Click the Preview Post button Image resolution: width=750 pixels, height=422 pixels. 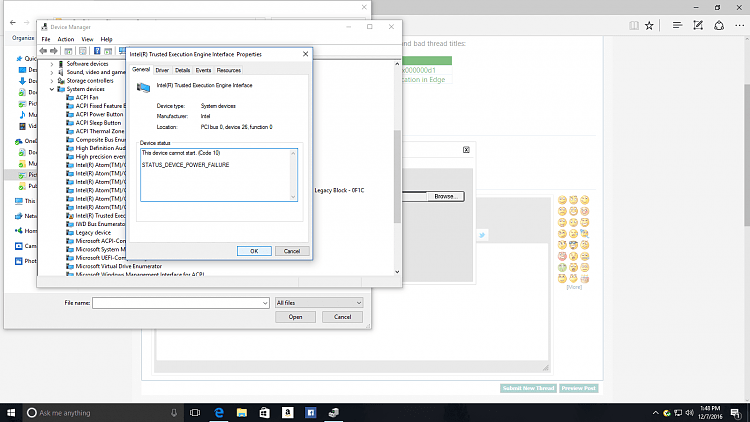pos(579,388)
